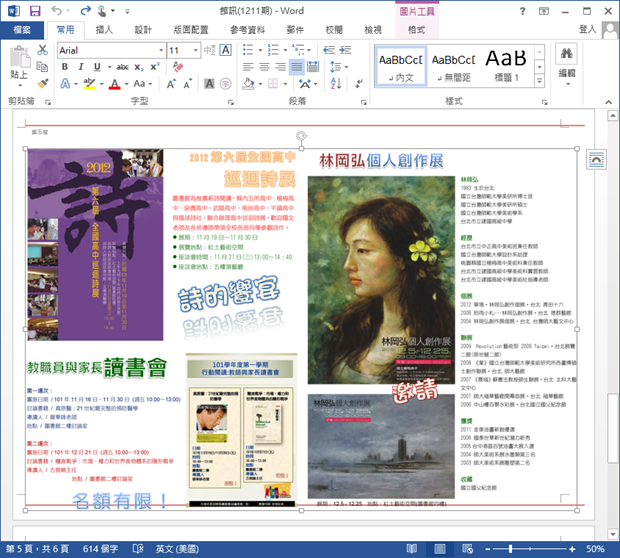Viewport: 620px width, 558px height.
Task: Switch to the 版面配置 ribbon tab
Action: tap(191, 30)
